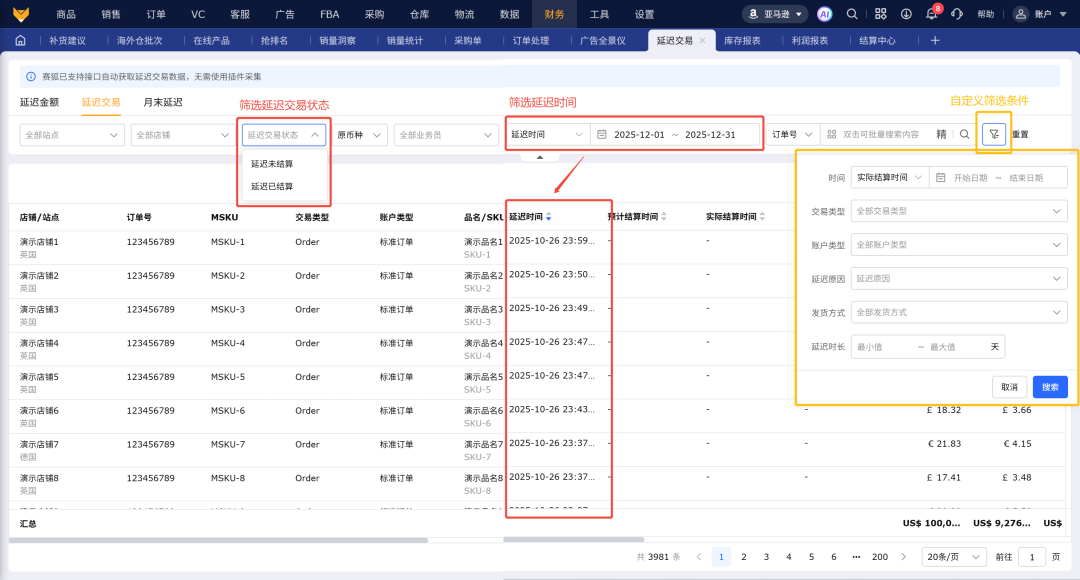Open the FBA top menu
1080x580 pixels.
tap(330, 14)
